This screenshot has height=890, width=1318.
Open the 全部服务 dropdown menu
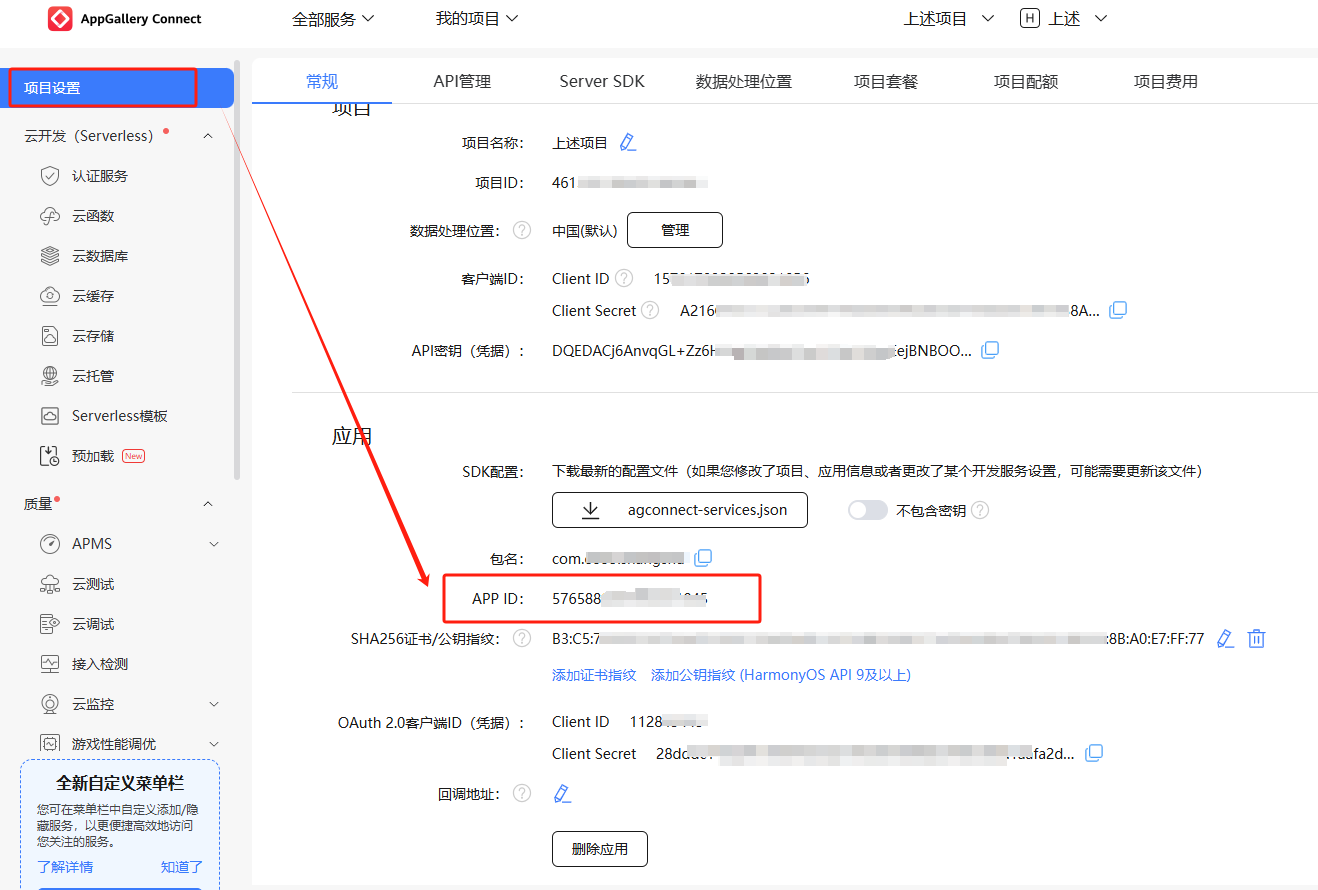tap(333, 19)
